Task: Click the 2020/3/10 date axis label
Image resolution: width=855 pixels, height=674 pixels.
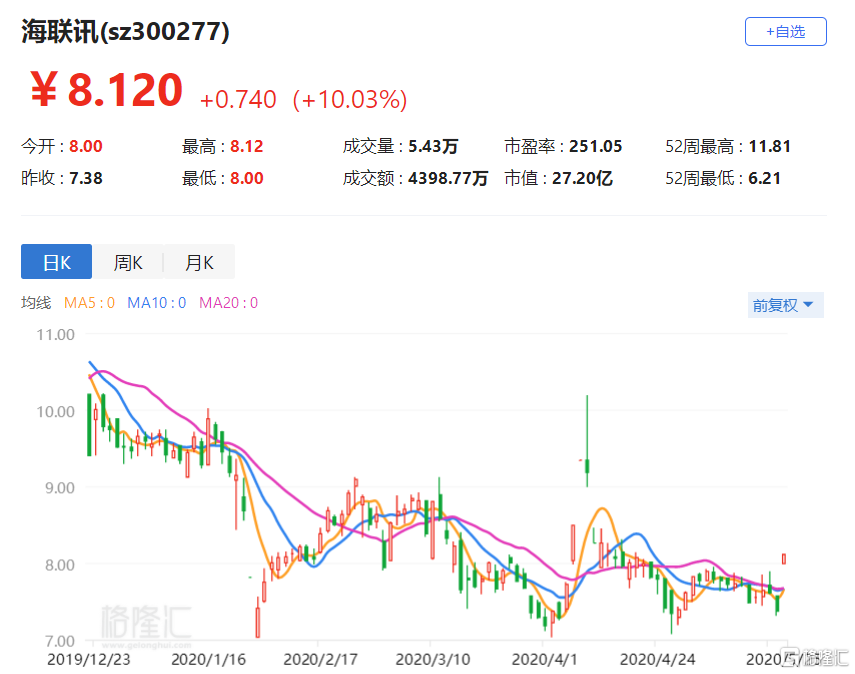Action: [433, 660]
